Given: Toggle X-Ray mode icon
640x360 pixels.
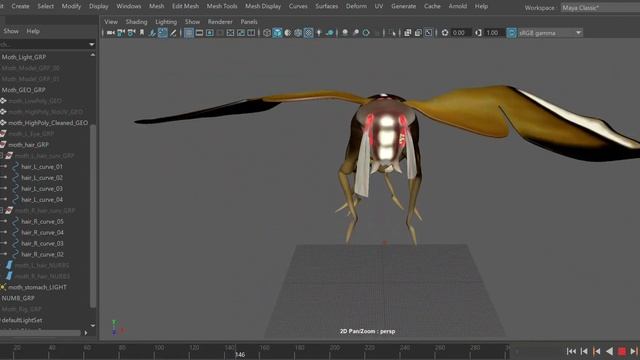Looking at the screenshot, I should [407, 33].
